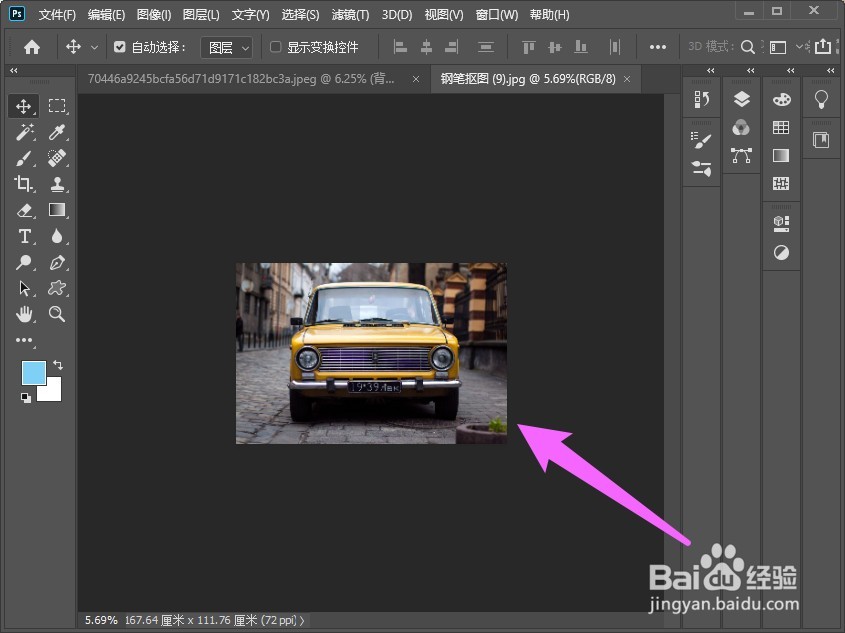Screen dimensions: 845x633
Task: Select the Rectangular Marquee tool
Action: click(x=57, y=106)
